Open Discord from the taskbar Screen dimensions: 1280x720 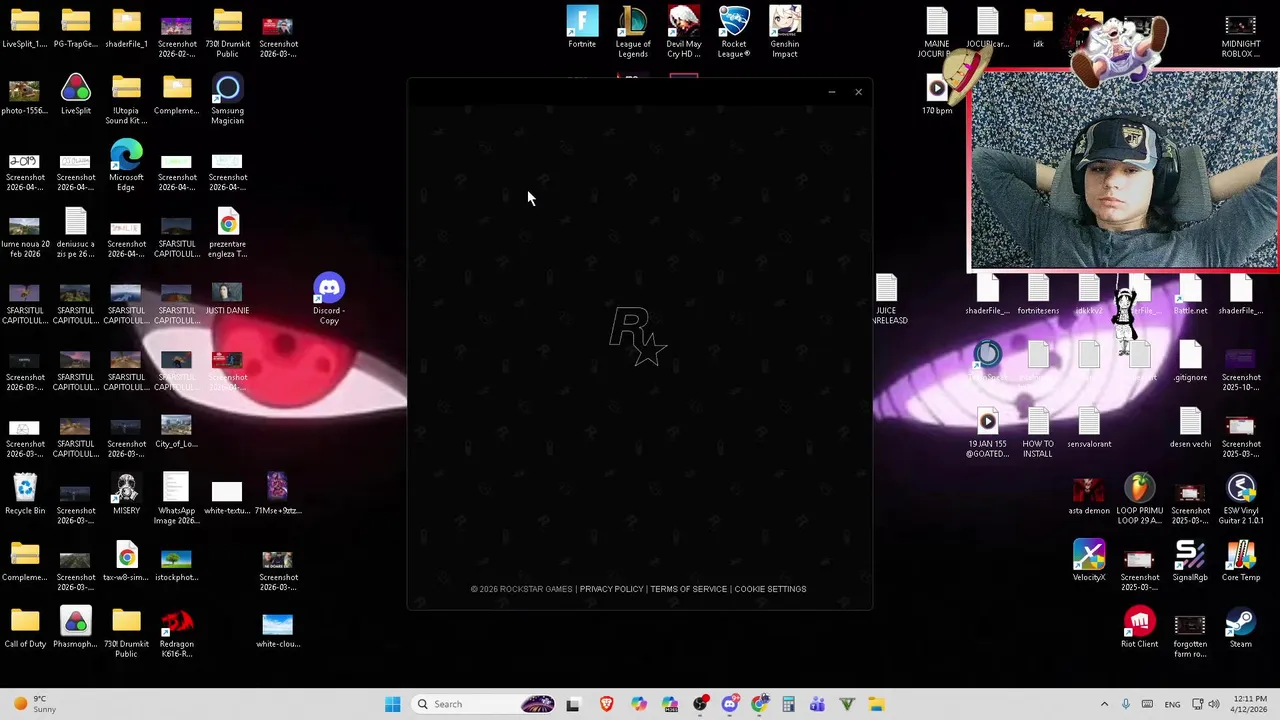tap(730, 704)
